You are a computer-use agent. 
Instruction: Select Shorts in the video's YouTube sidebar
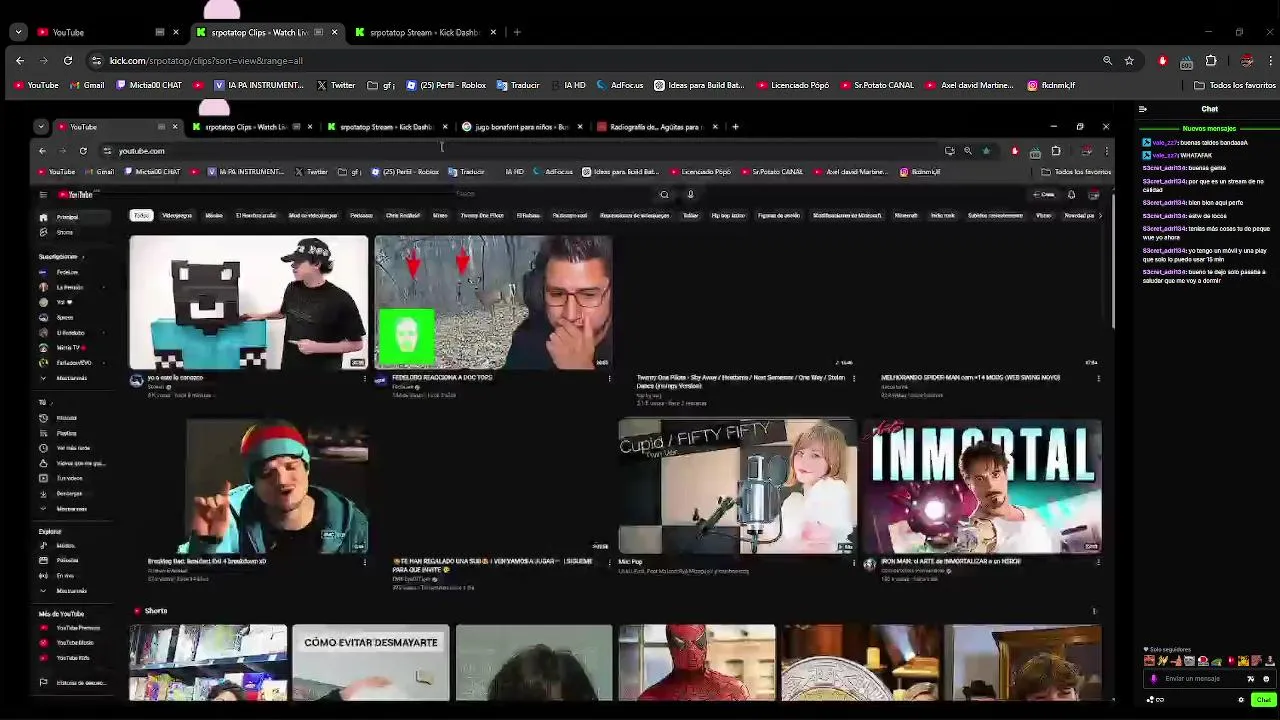65,232
